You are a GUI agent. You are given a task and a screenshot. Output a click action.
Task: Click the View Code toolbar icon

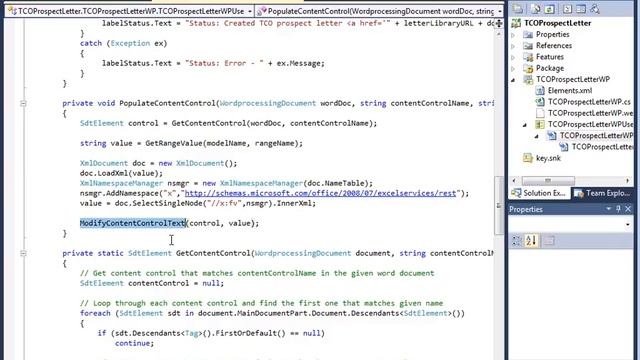tap(567, 8)
